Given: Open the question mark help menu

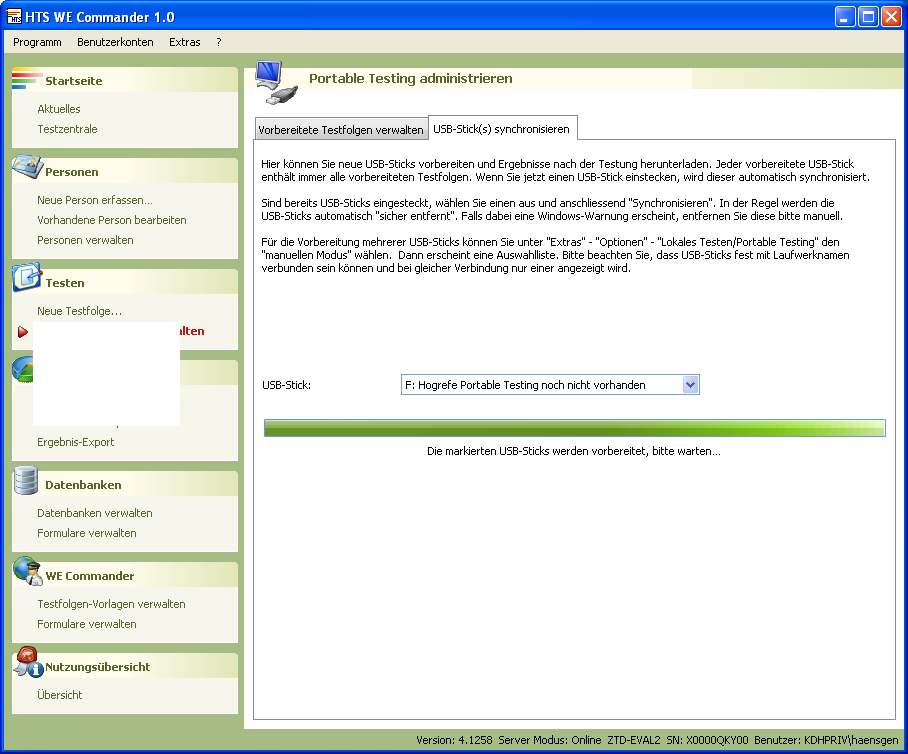Looking at the screenshot, I should [x=218, y=42].
